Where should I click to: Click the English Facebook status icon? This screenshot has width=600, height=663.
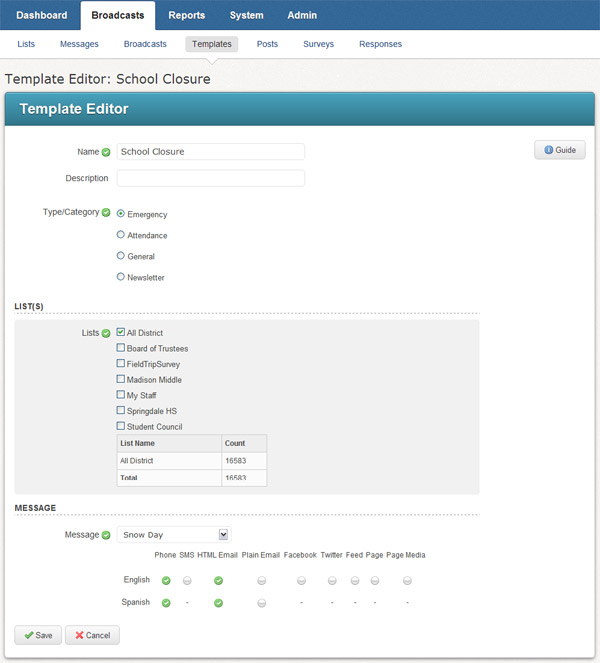pyautogui.click(x=300, y=580)
